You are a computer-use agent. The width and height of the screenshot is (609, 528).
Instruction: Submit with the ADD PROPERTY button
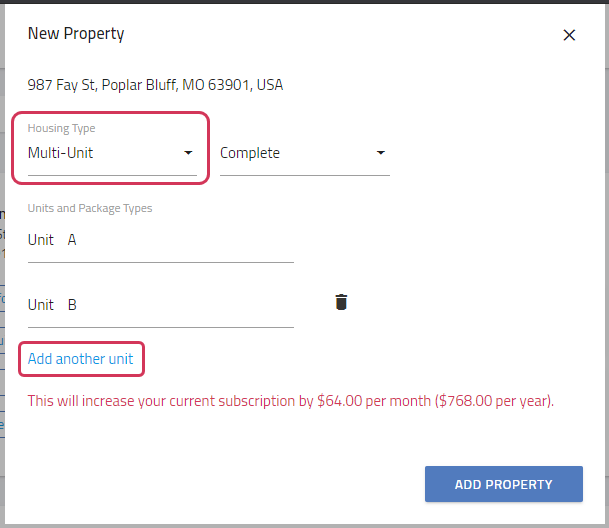[504, 484]
